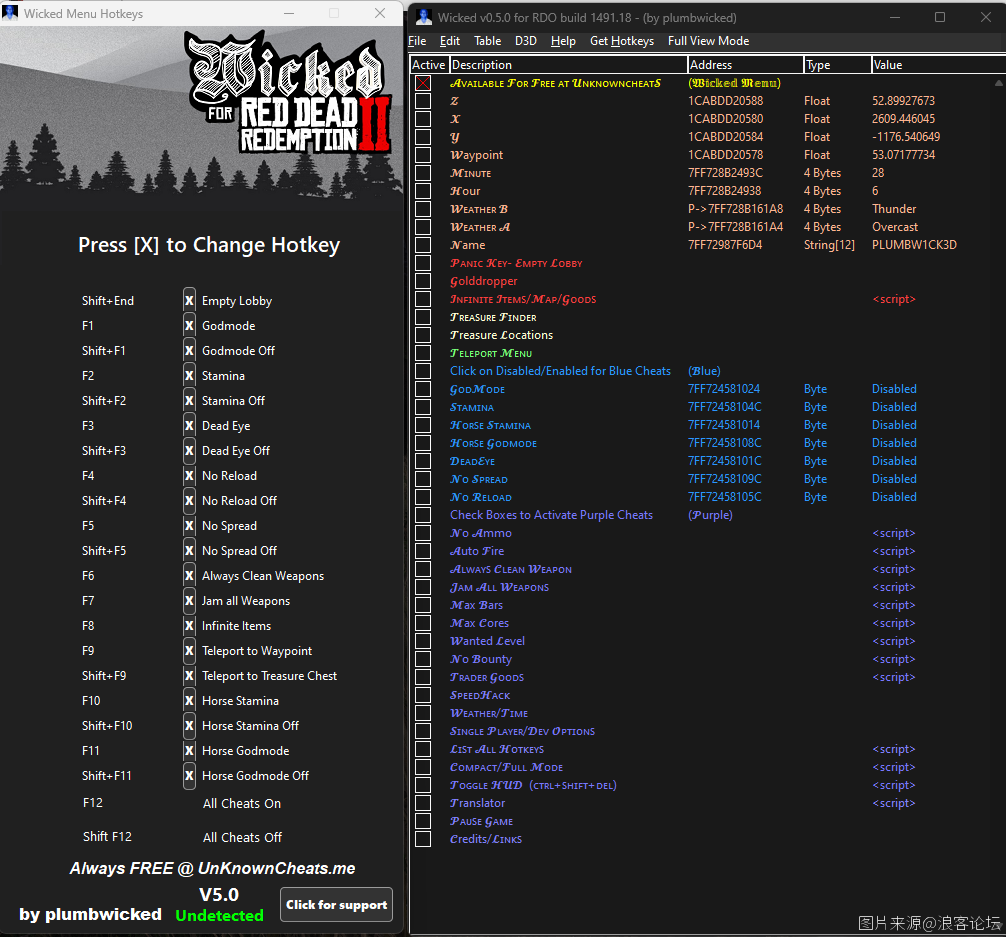
Task: Click X icon for No Reload Off
Action: pos(189,501)
